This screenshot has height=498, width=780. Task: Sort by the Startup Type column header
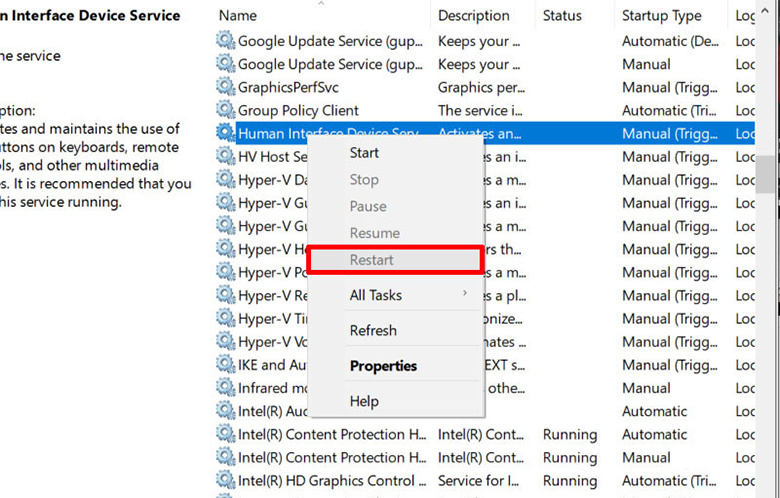[x=661, y=16]
